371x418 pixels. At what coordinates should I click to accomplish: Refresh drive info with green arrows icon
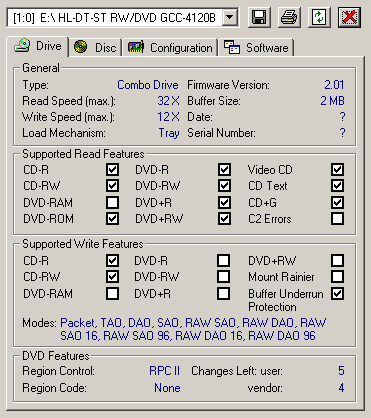(319, 17)
